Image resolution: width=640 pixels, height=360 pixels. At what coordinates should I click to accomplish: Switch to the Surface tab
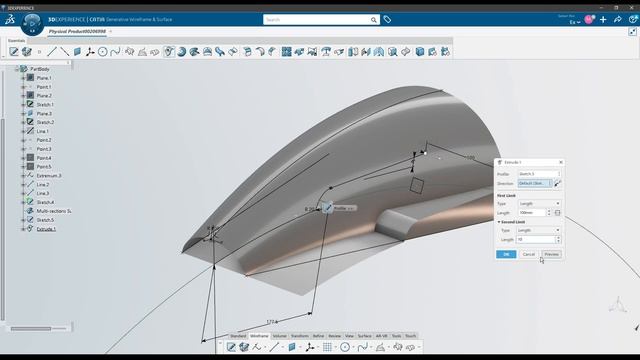364,336
